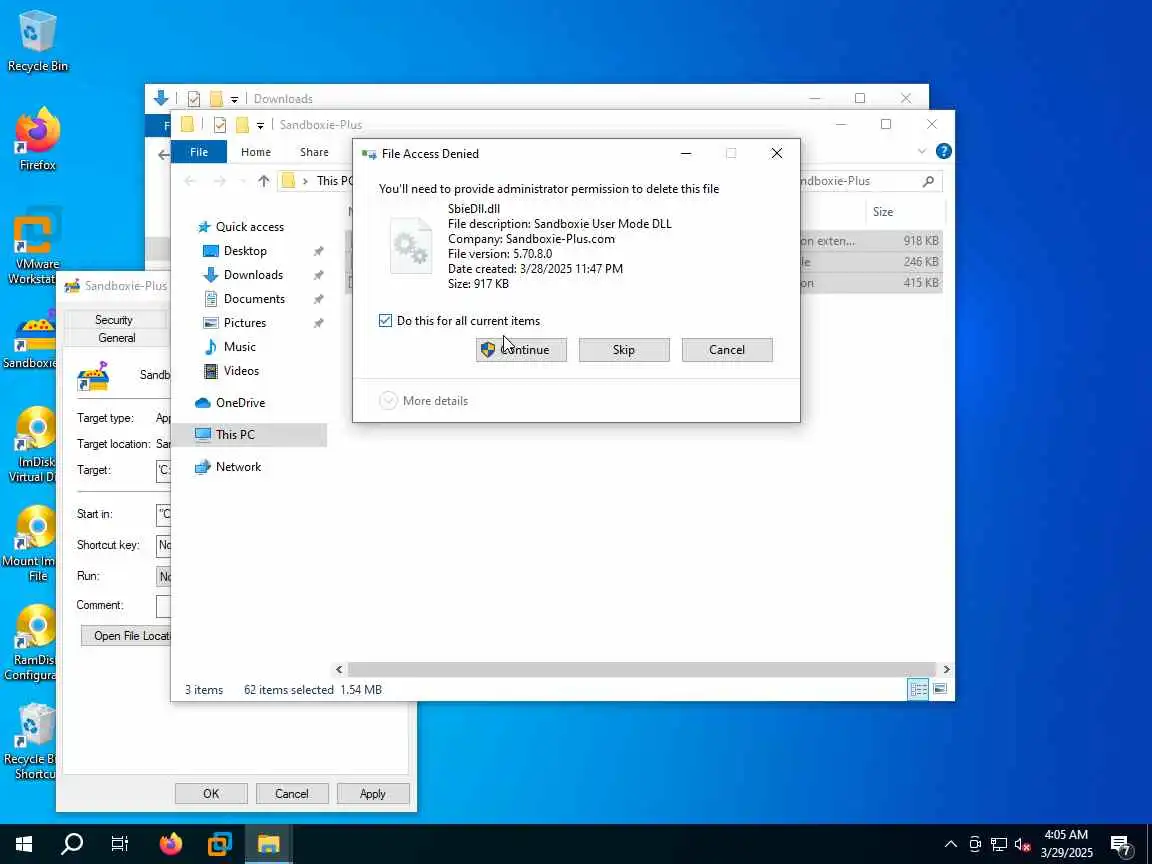The width and height of the screenshot is (1152, 864).
Task: Click Skip in File Access Denied dialog
Action: coord(624,350)
